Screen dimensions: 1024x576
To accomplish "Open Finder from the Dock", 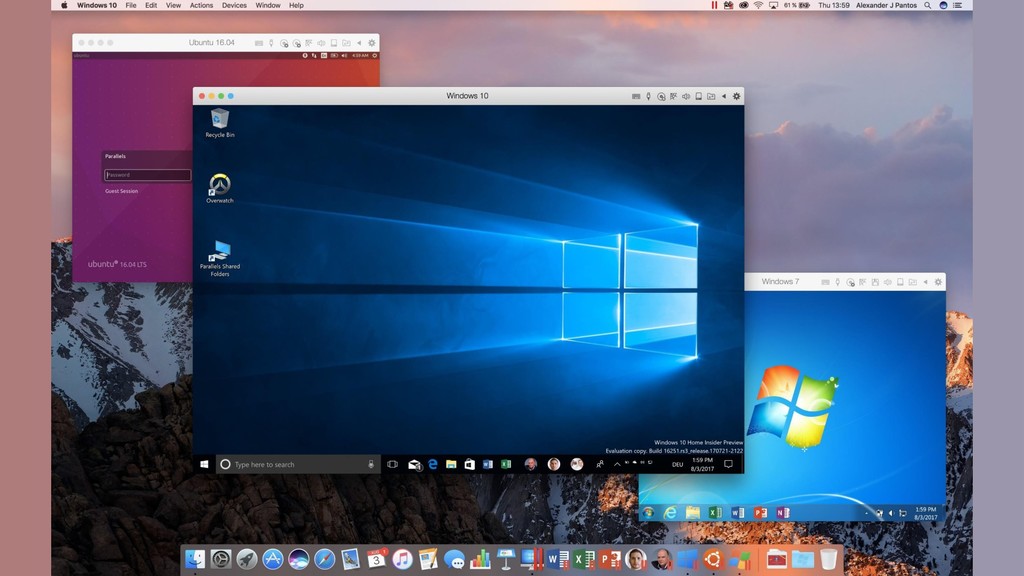I will pos(195,559).
